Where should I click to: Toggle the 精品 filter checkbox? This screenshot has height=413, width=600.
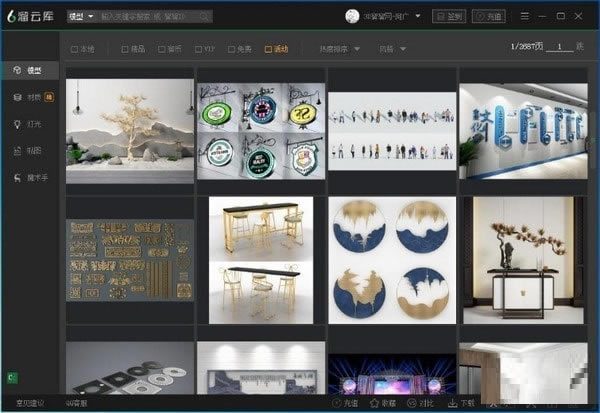pos(125,48)
